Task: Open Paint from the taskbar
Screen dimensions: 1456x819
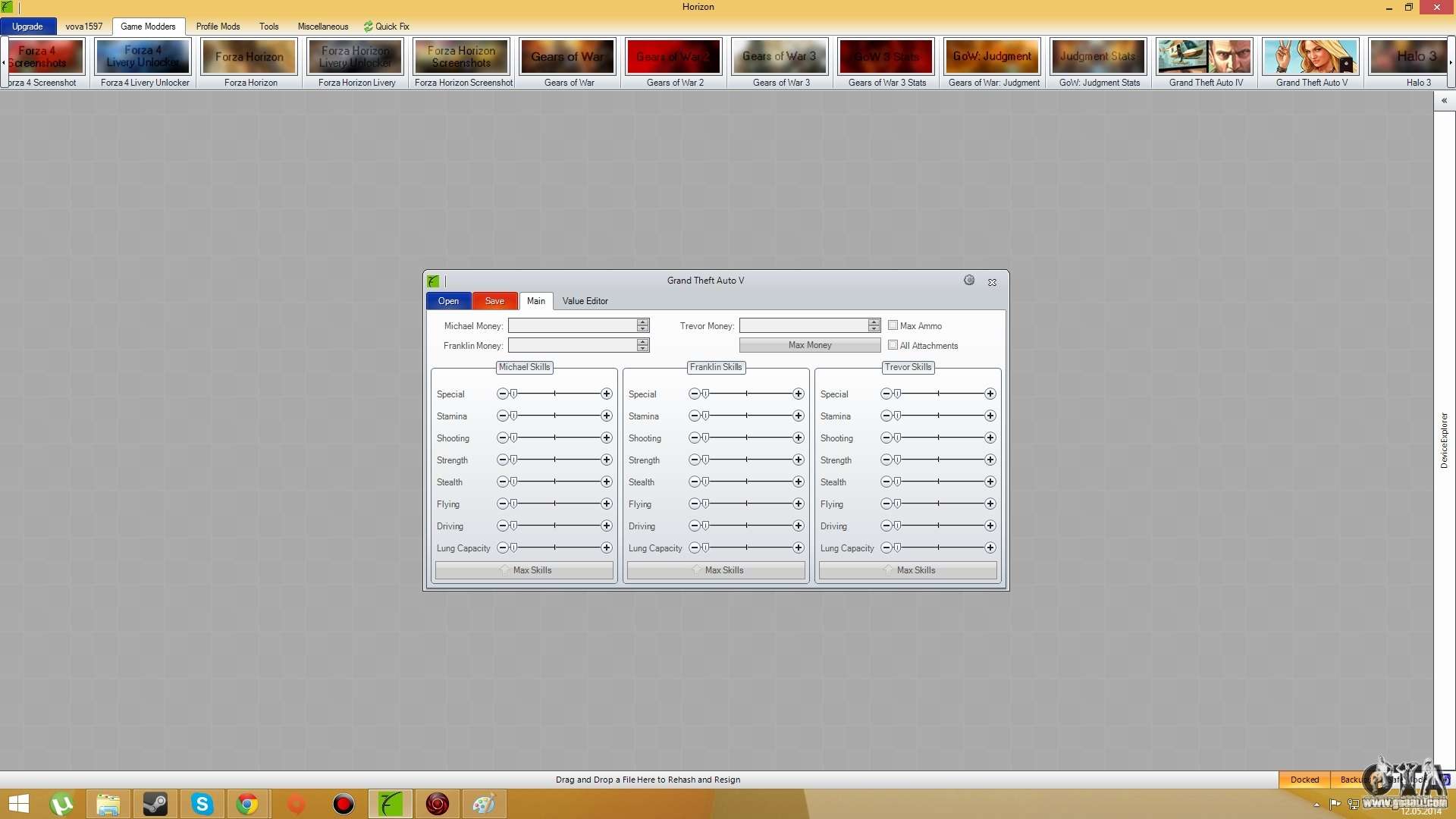Action: tap(484, 804)
